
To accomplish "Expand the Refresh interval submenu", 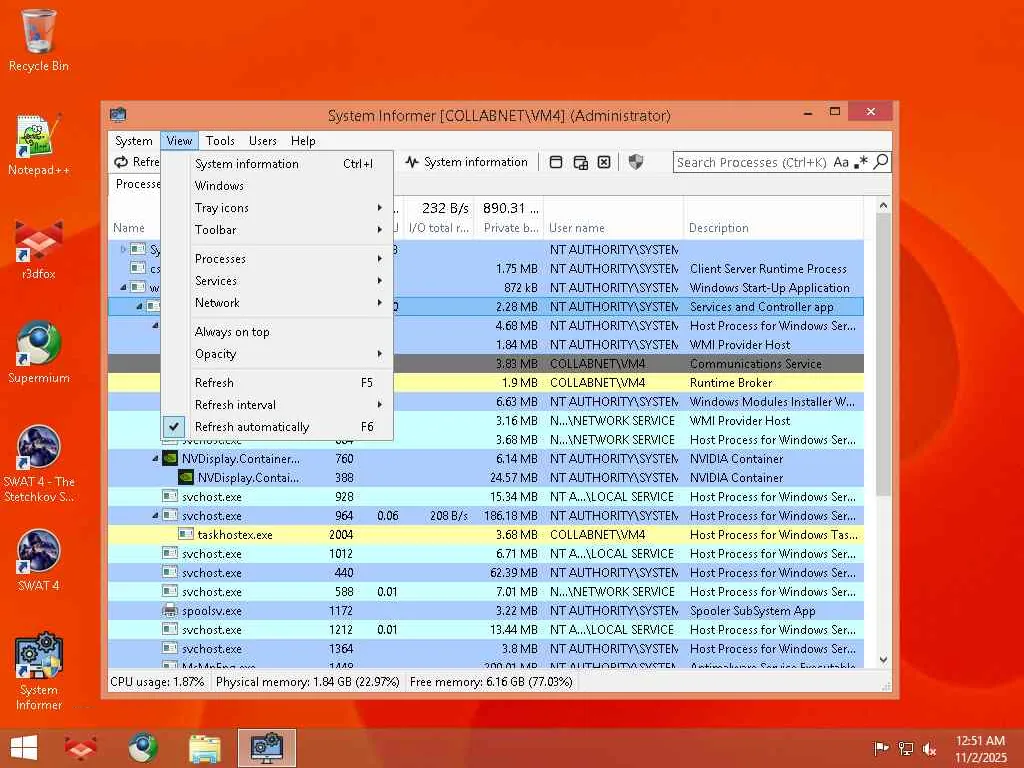I will point(277,405).
